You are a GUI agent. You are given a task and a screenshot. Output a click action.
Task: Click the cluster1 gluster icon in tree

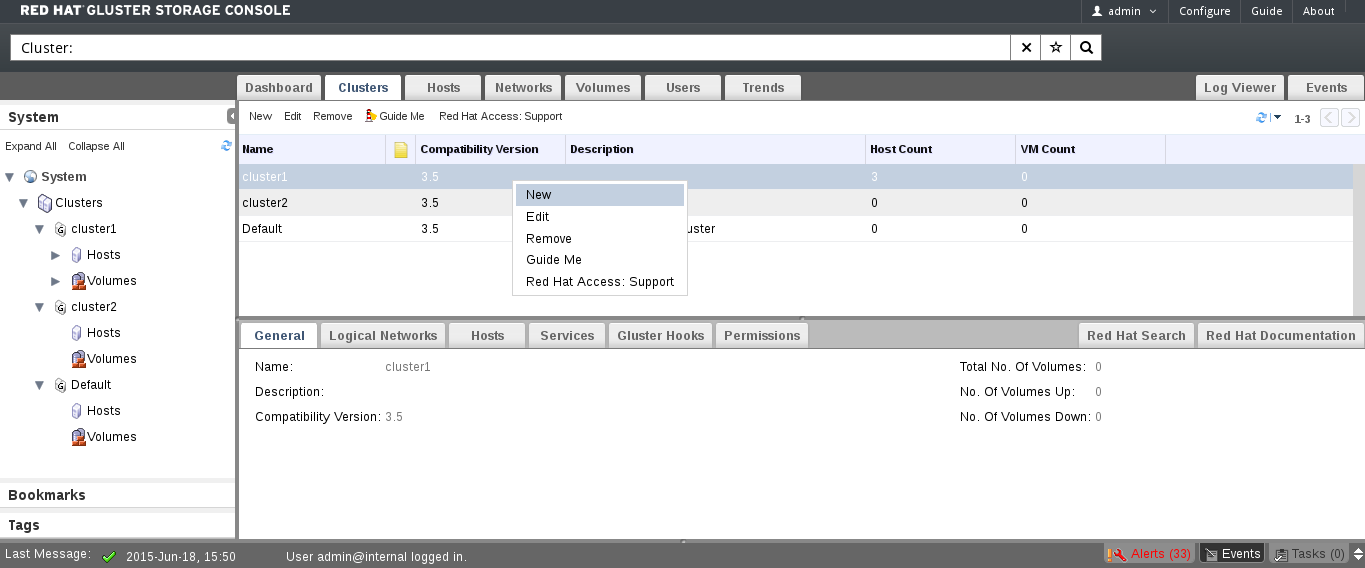(61, 229)
